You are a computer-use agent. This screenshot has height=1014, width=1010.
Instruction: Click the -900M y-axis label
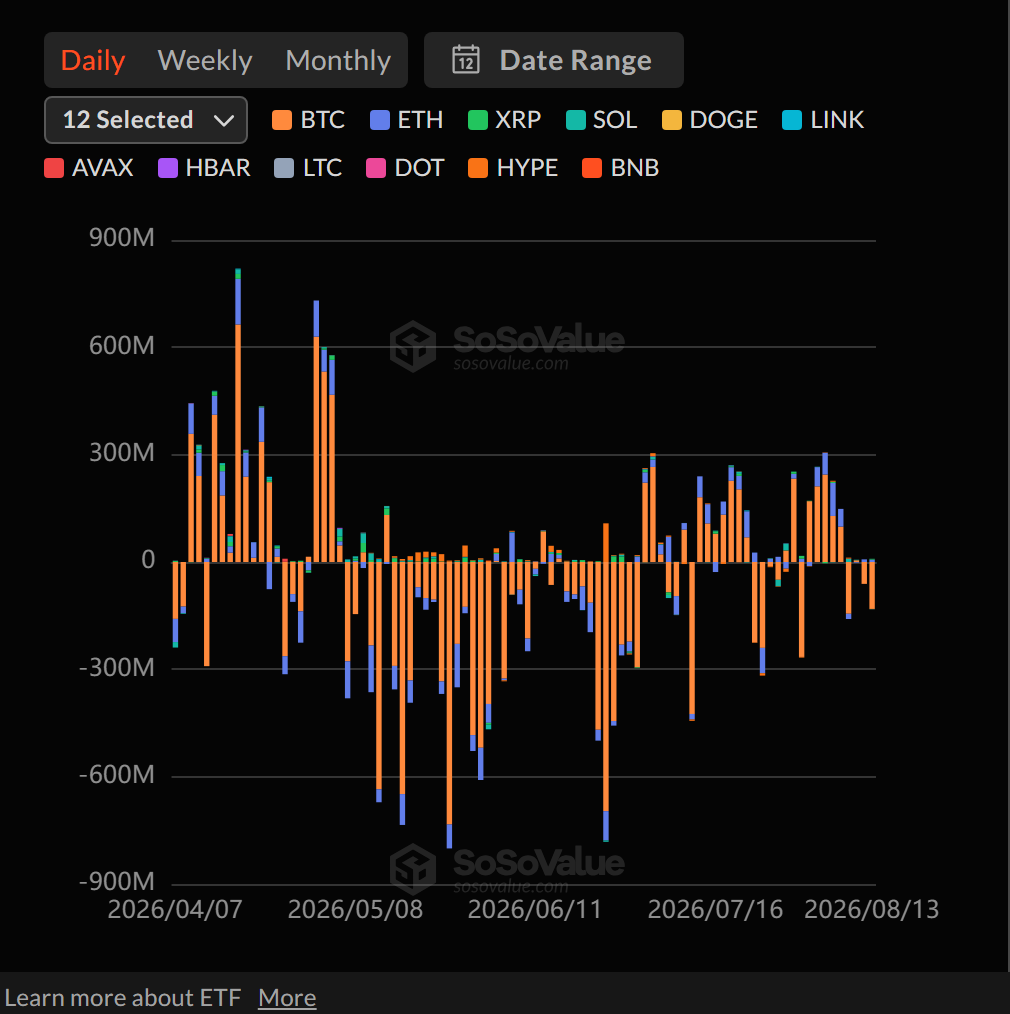116,881
